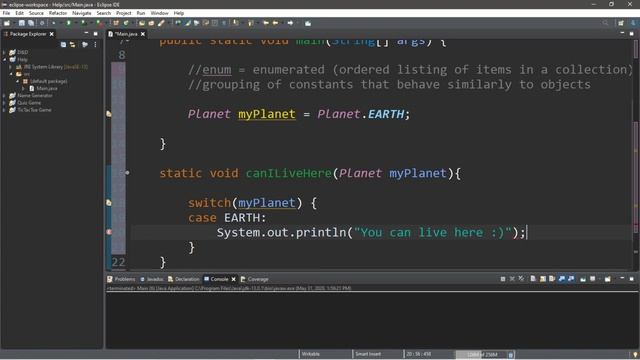Collapse the src folder node
The width and height of the screenshot is (640, 360).
click(x=11, y=74)
